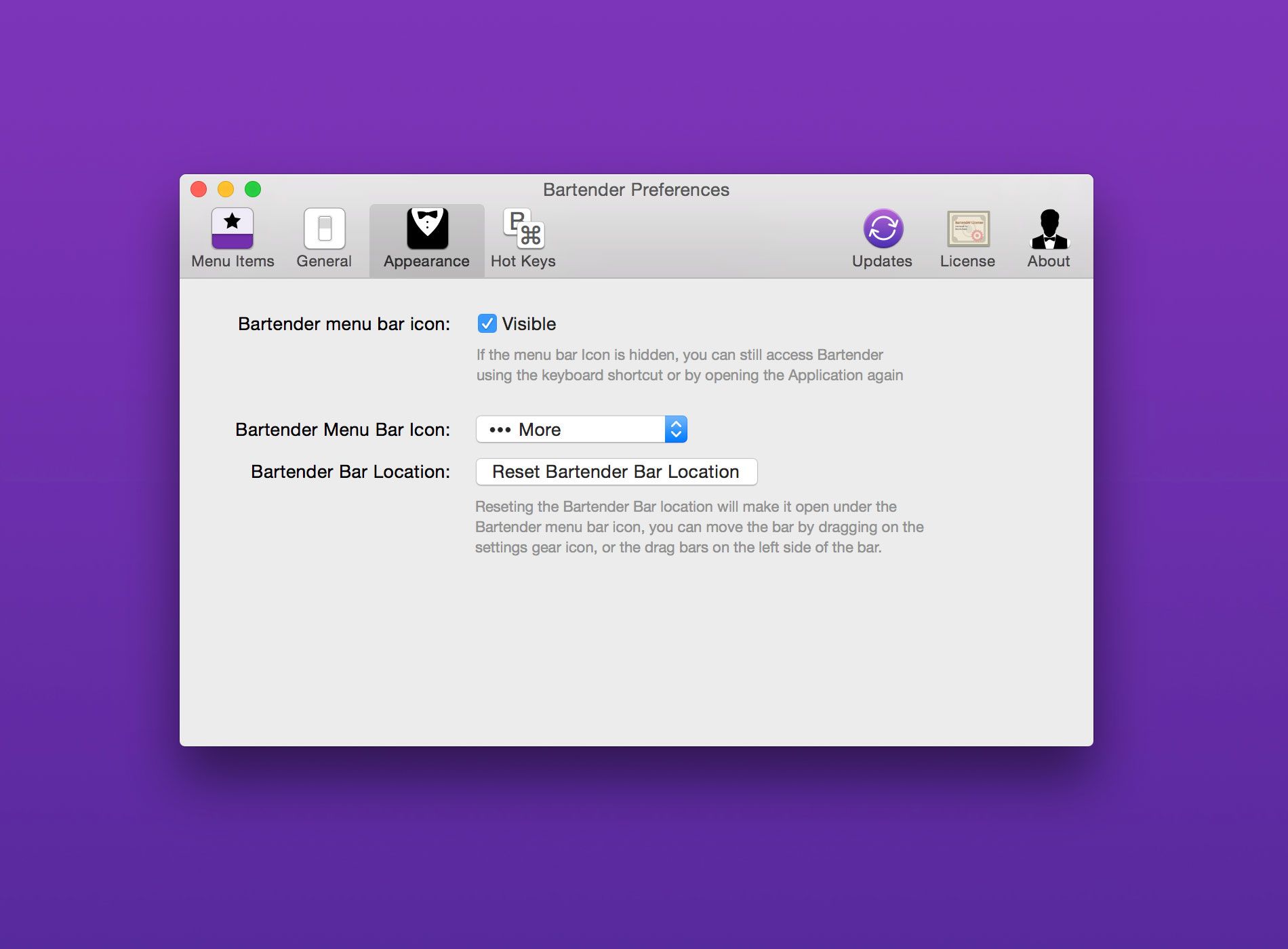Click the 'If the menu bar Icon is hidden' help text
The width and height of the screenshot is (1288, 949).
(x=689, y=365)
